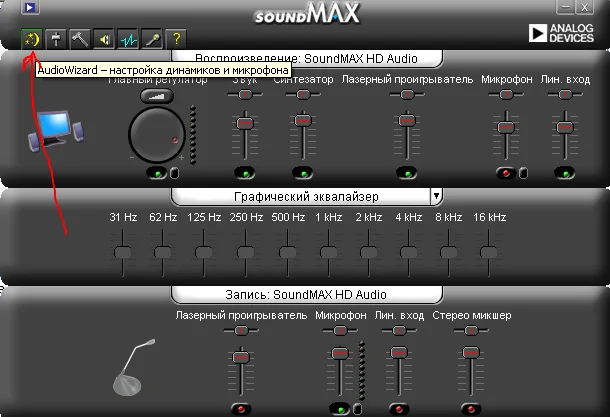Click playback Лин. вход balance slider
This screenshot has width=610, height=417.
(x=565, y=95)
